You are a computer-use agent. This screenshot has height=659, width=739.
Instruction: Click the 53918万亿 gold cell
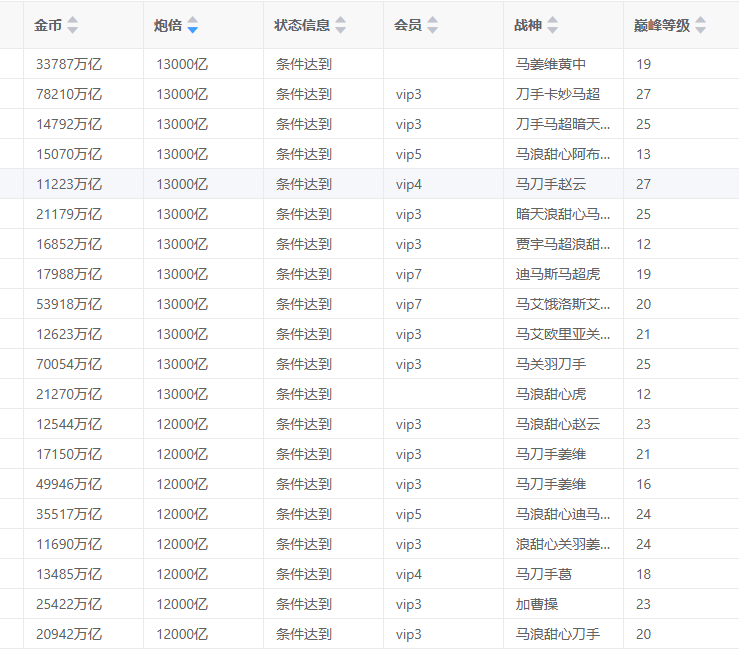click(x=69, y=304)
